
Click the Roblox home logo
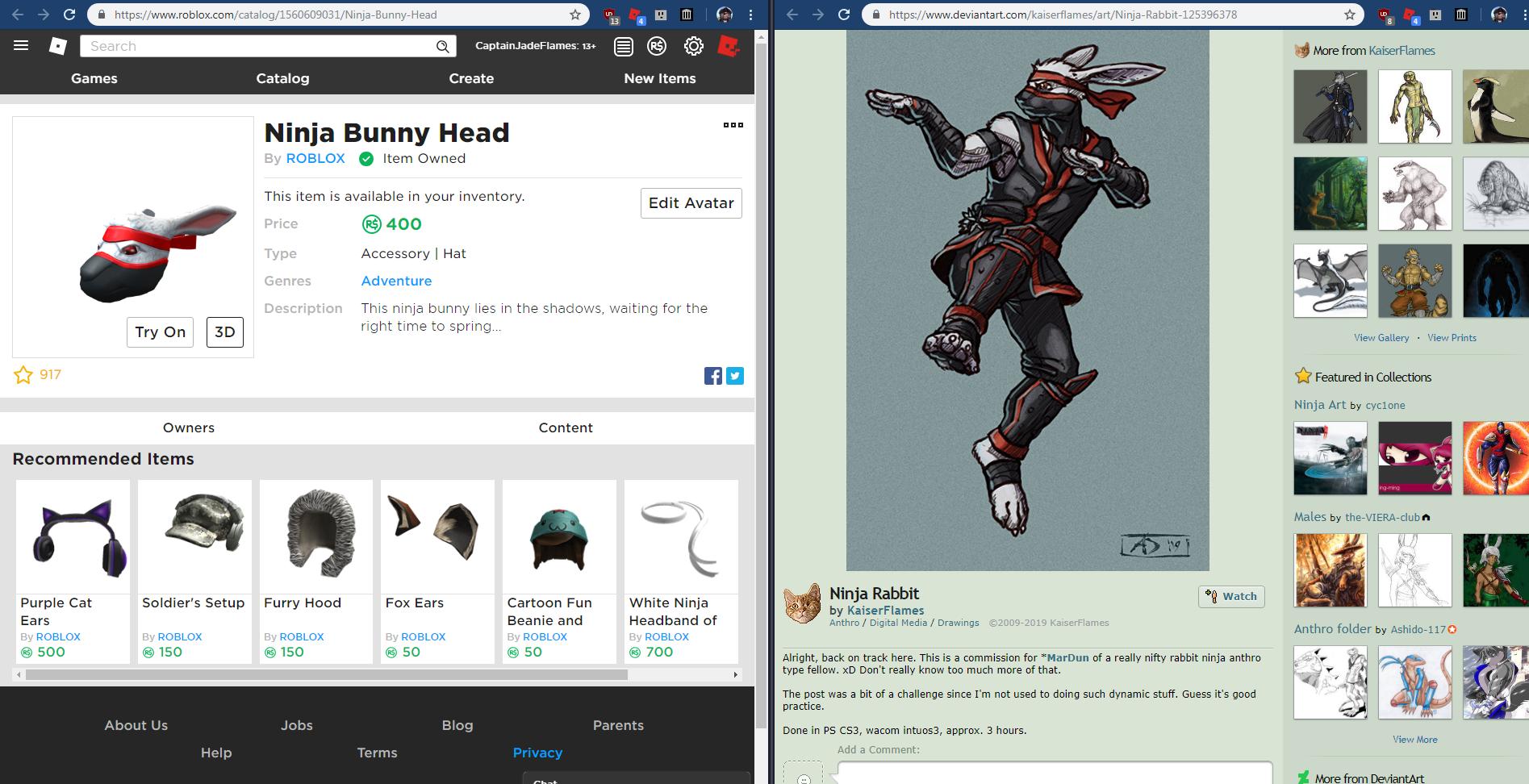pos(58,46)
